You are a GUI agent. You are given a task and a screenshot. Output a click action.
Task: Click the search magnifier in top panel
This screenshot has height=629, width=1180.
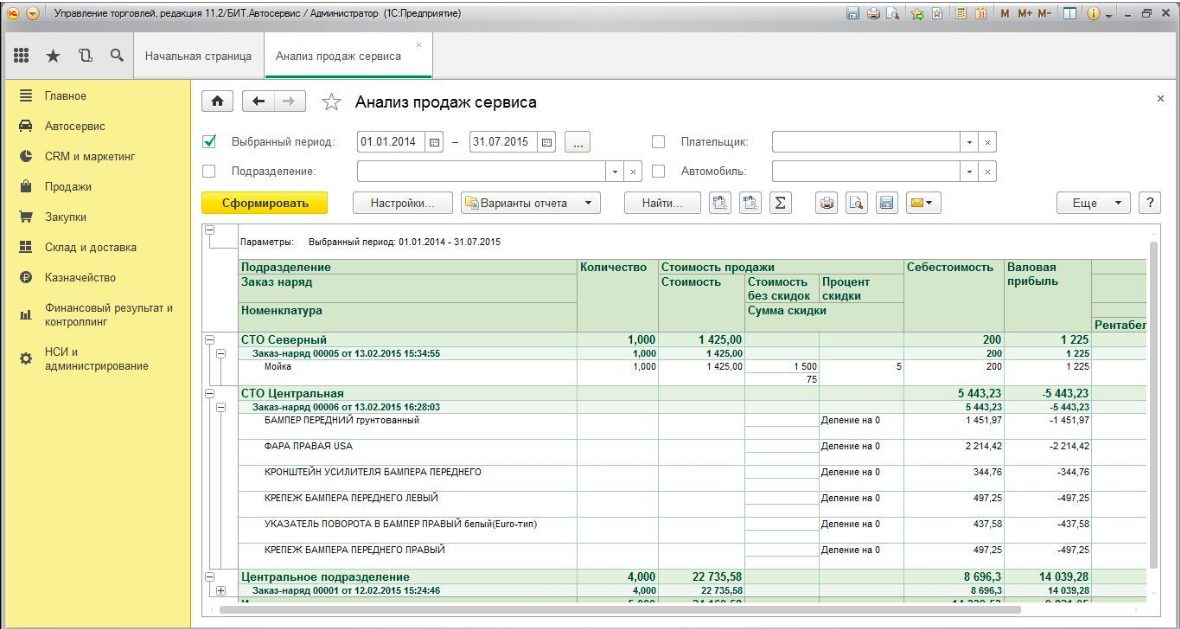117,56
